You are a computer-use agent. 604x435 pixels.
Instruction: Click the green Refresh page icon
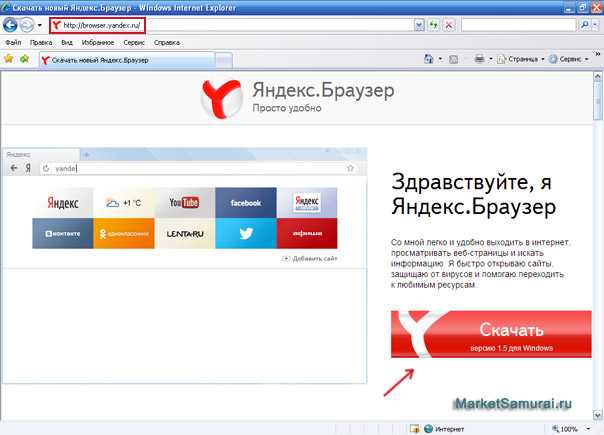[x=434, y=25]
